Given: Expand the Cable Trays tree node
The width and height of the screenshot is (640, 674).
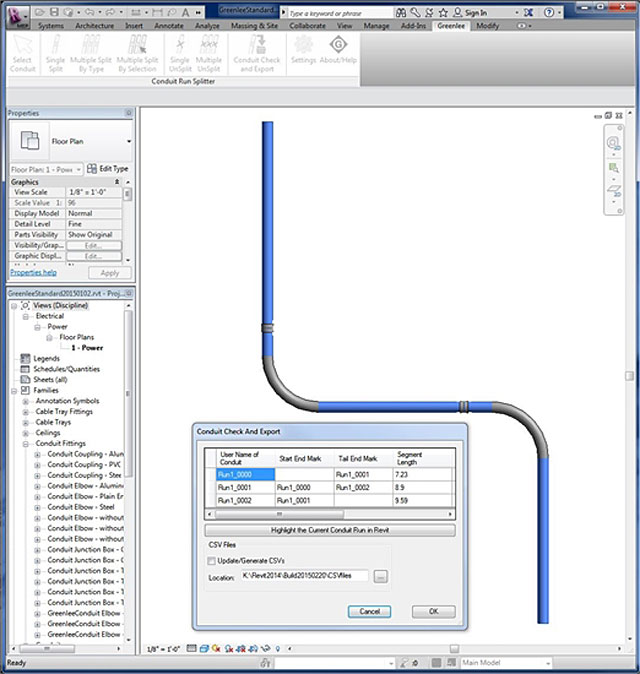Looking at the screenshot, I should 26,423.
